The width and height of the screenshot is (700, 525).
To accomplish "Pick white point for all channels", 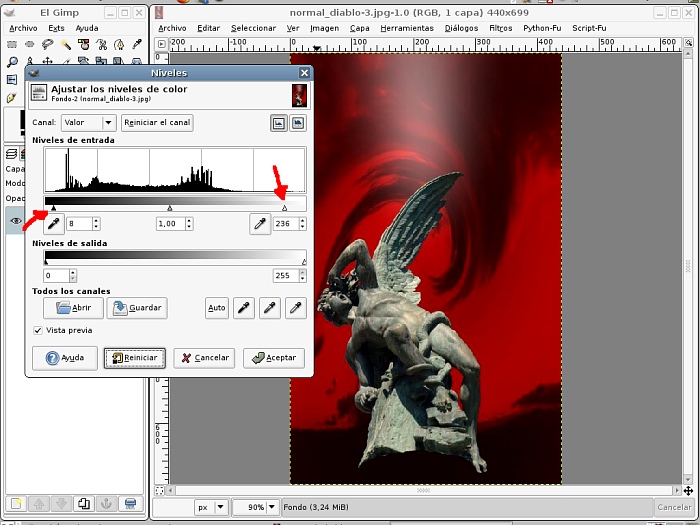I will (x=296, y=308).
